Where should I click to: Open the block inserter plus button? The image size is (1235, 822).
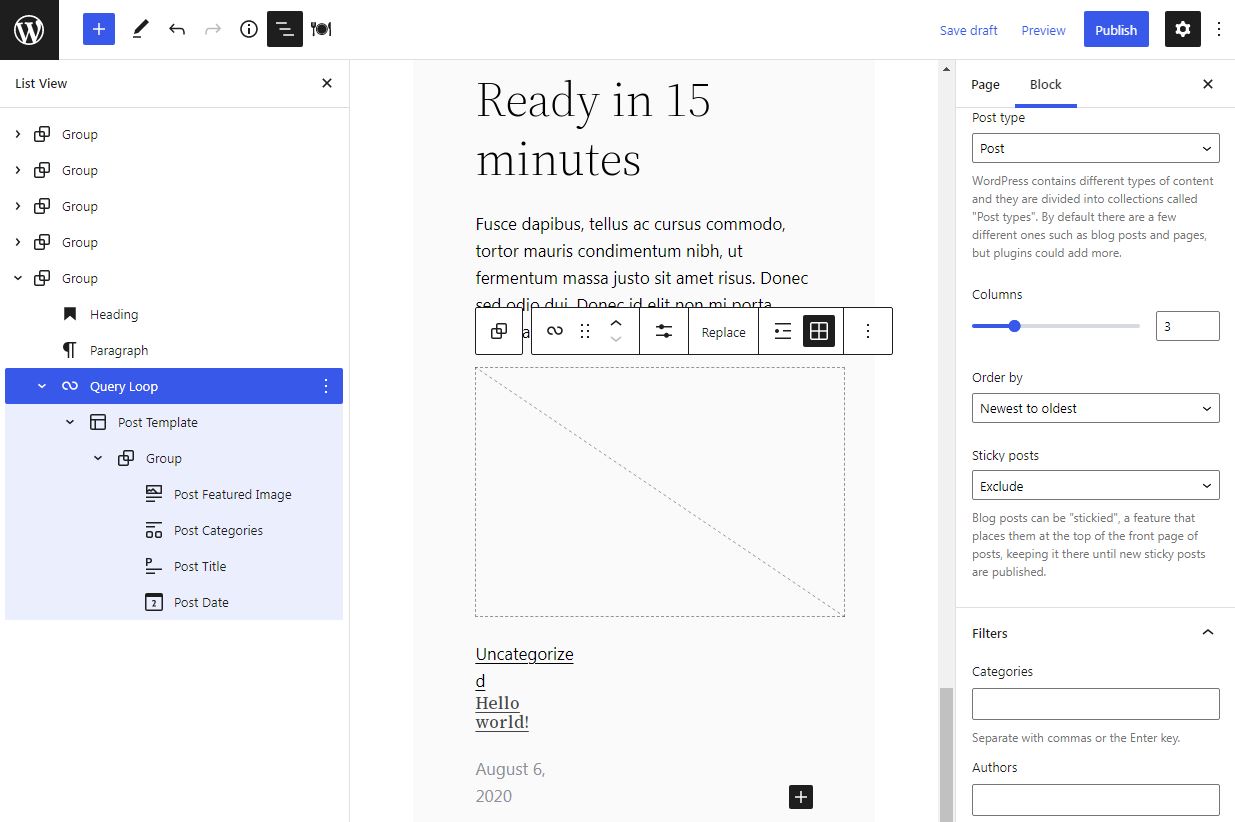coord(99,30)
